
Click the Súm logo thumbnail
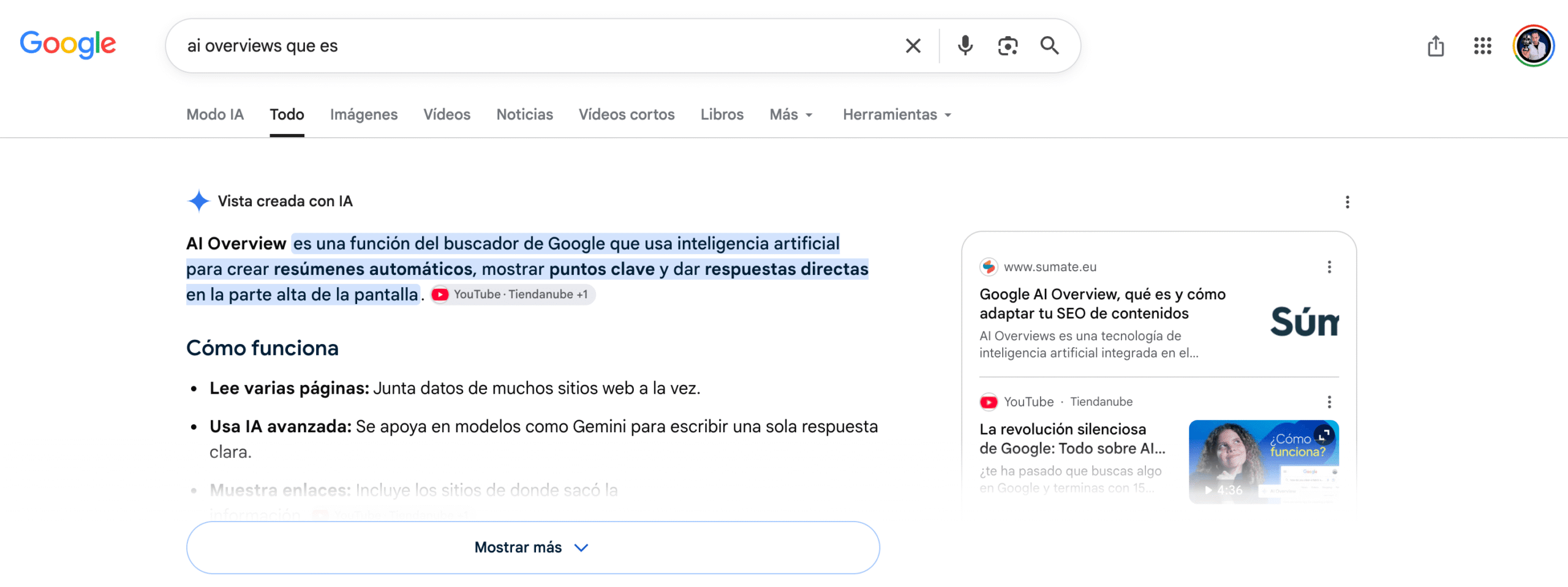click(1305, 322)
